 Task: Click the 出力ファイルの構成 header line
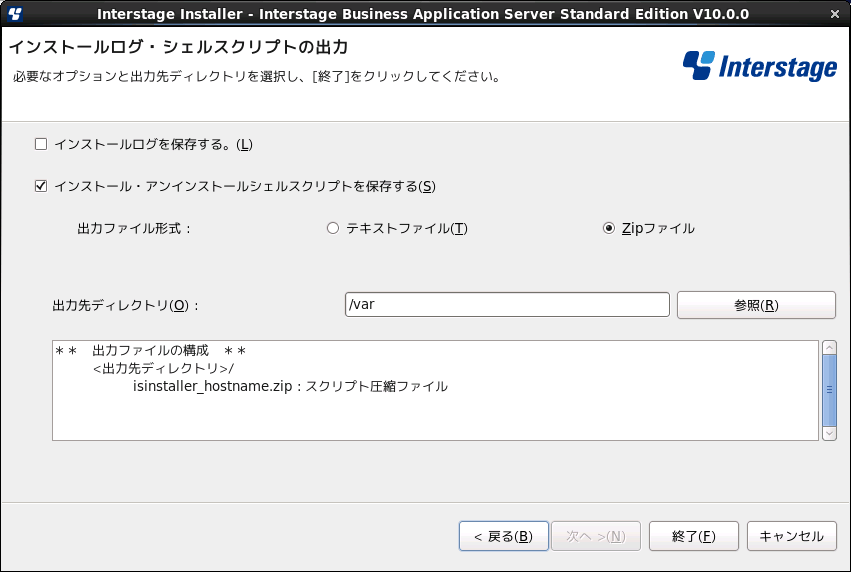coord(150,351)
